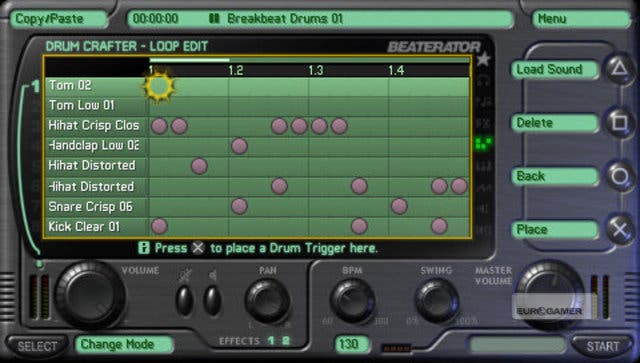640x363 pixels.
Task: Select the Tom Low 01 track row
Action: 257,106
